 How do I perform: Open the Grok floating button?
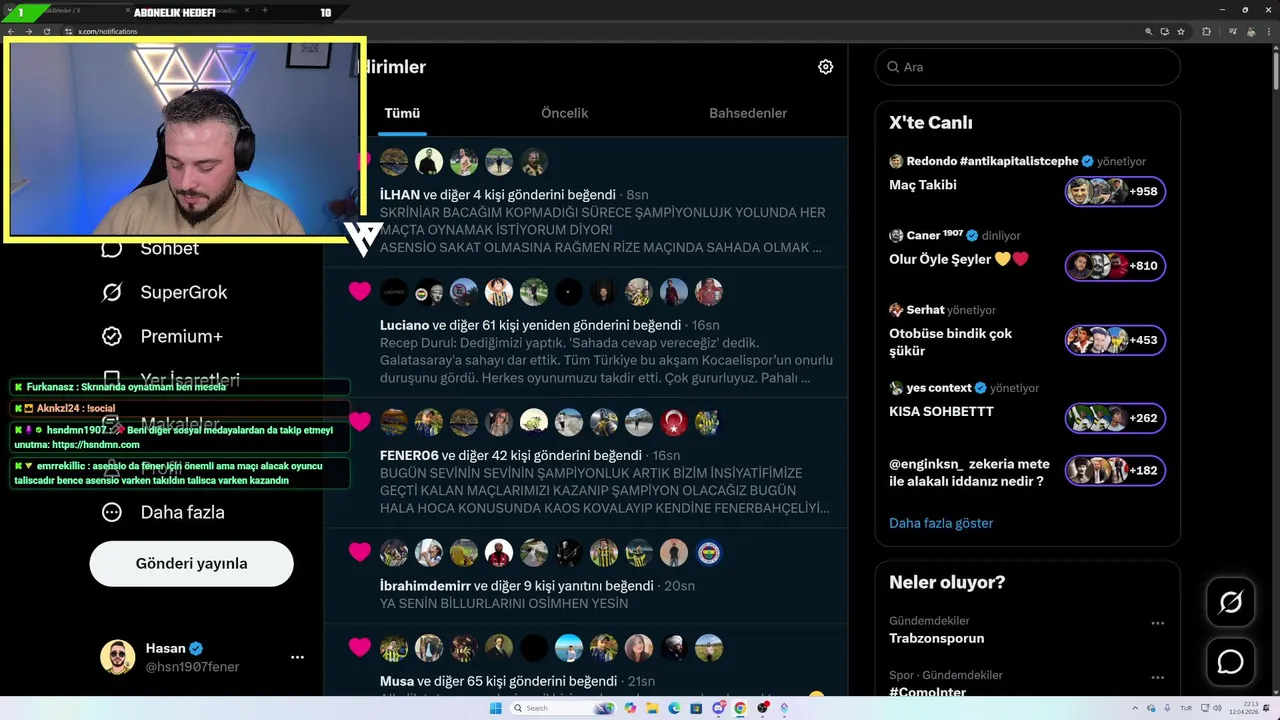(1230, 602)
